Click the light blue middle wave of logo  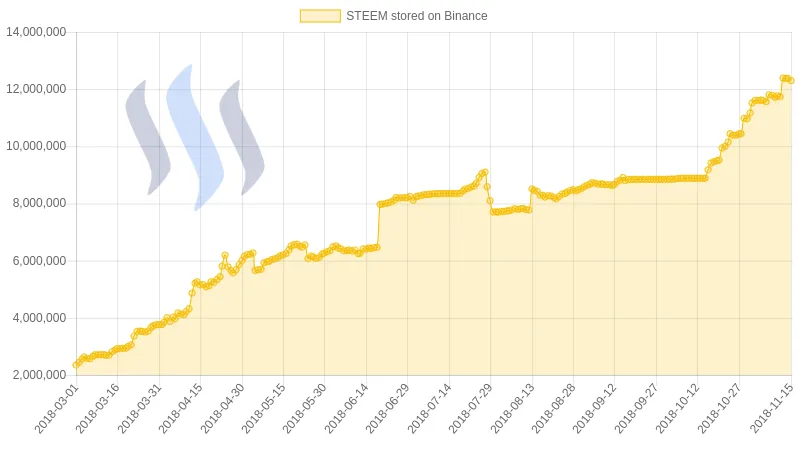click(194, 138)
